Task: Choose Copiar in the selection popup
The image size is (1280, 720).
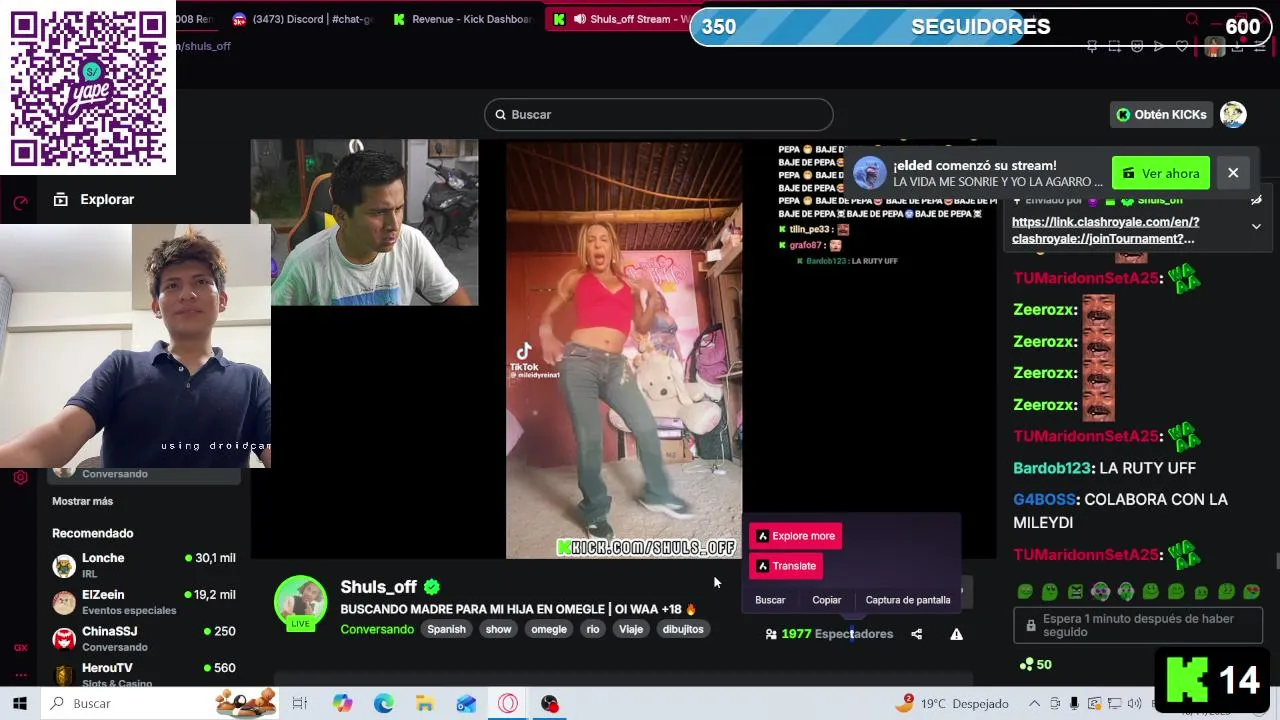Action: [x=827, y=600]
